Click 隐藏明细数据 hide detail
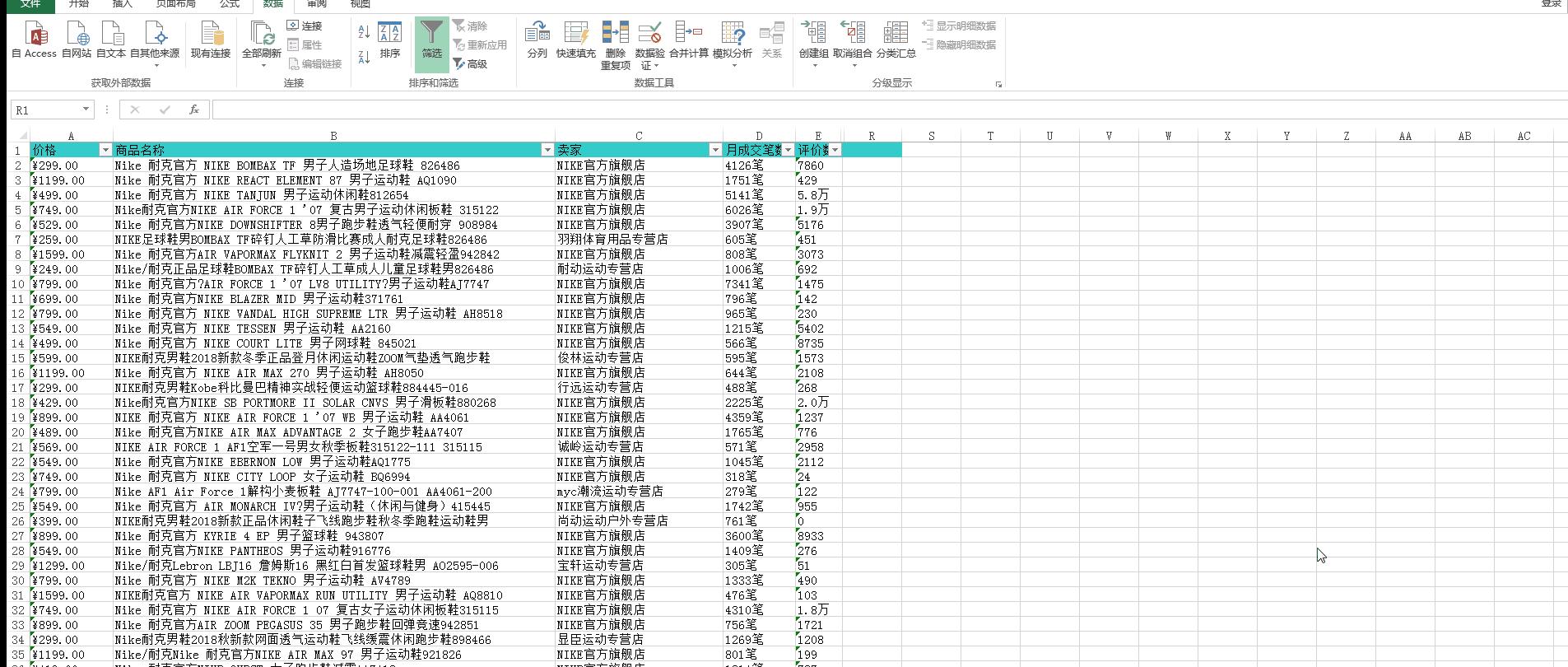1568x667 pixels. tap(959, 45)
